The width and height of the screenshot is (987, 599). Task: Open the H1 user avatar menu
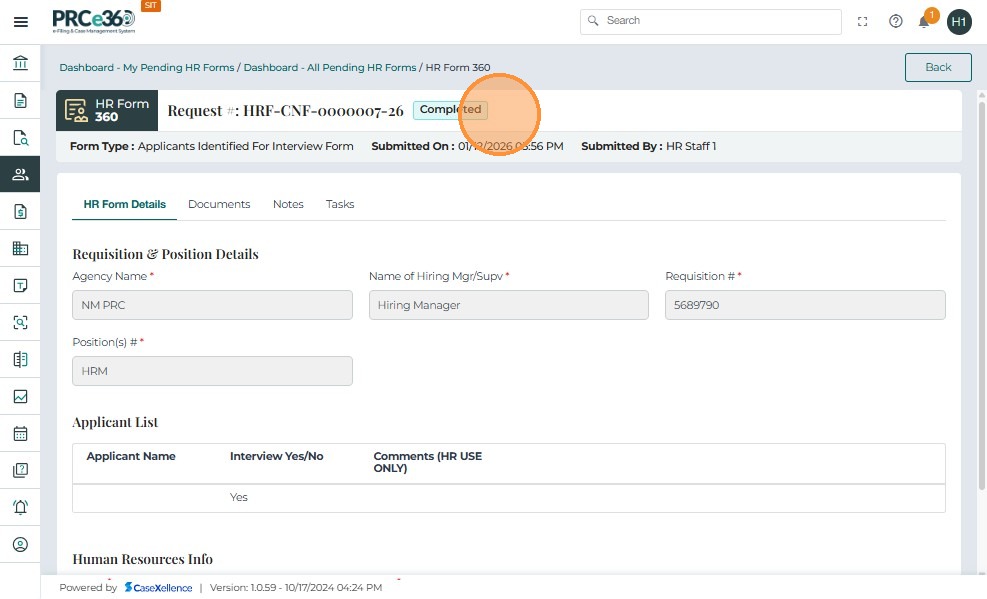tap(959, 21)
